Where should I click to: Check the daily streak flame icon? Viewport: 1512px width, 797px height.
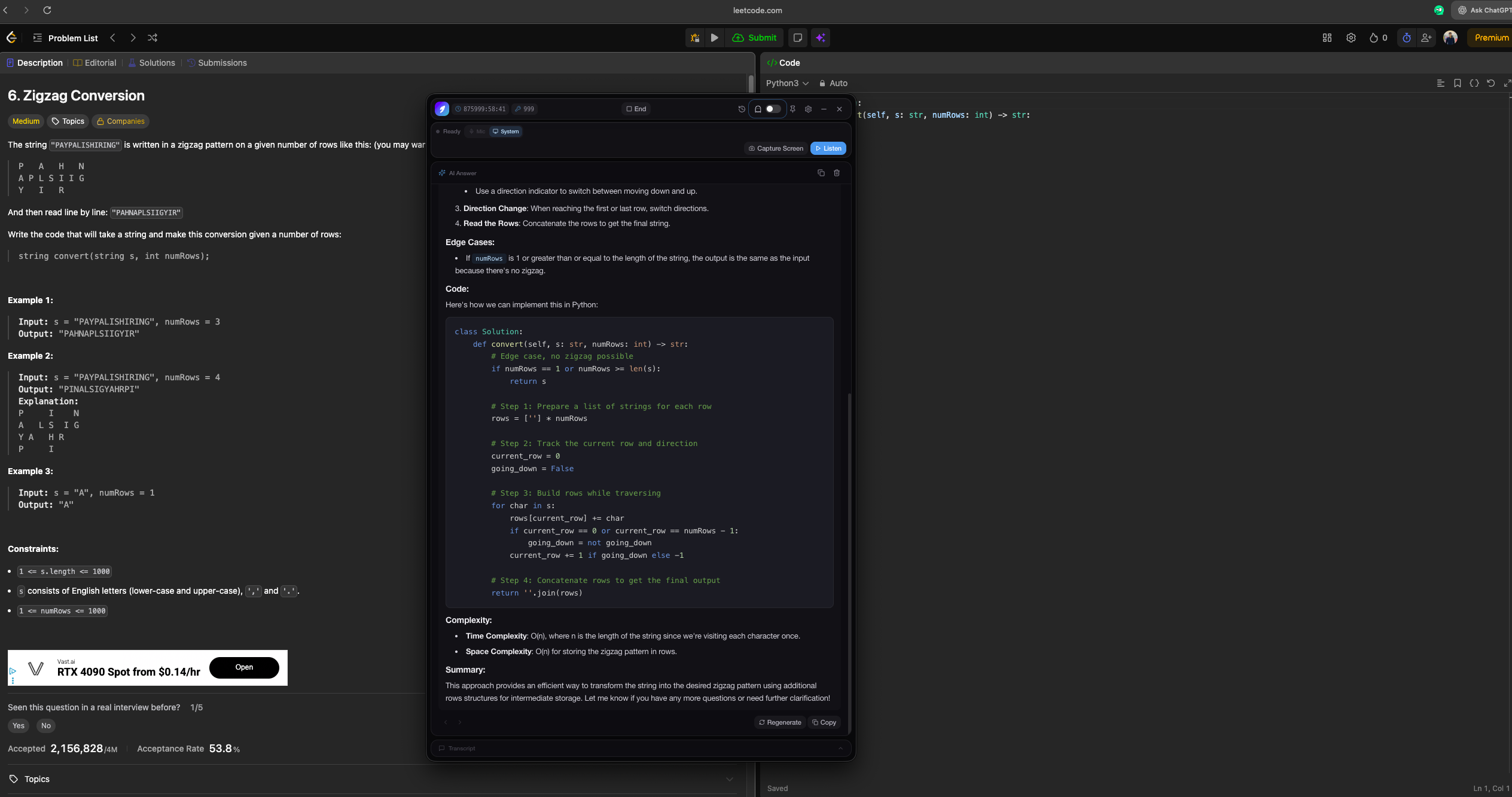tap(1374, 38)
